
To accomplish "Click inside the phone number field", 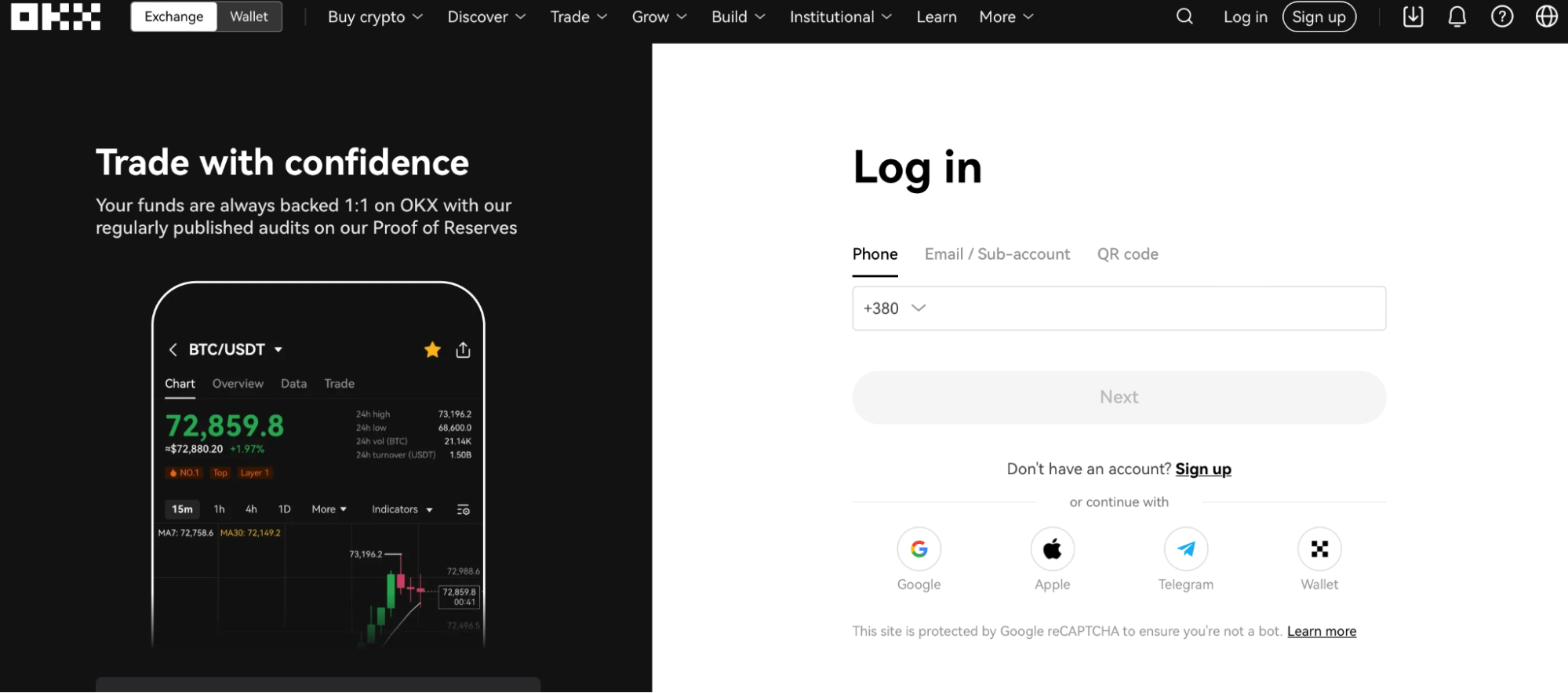I will tap(1137, 308).
